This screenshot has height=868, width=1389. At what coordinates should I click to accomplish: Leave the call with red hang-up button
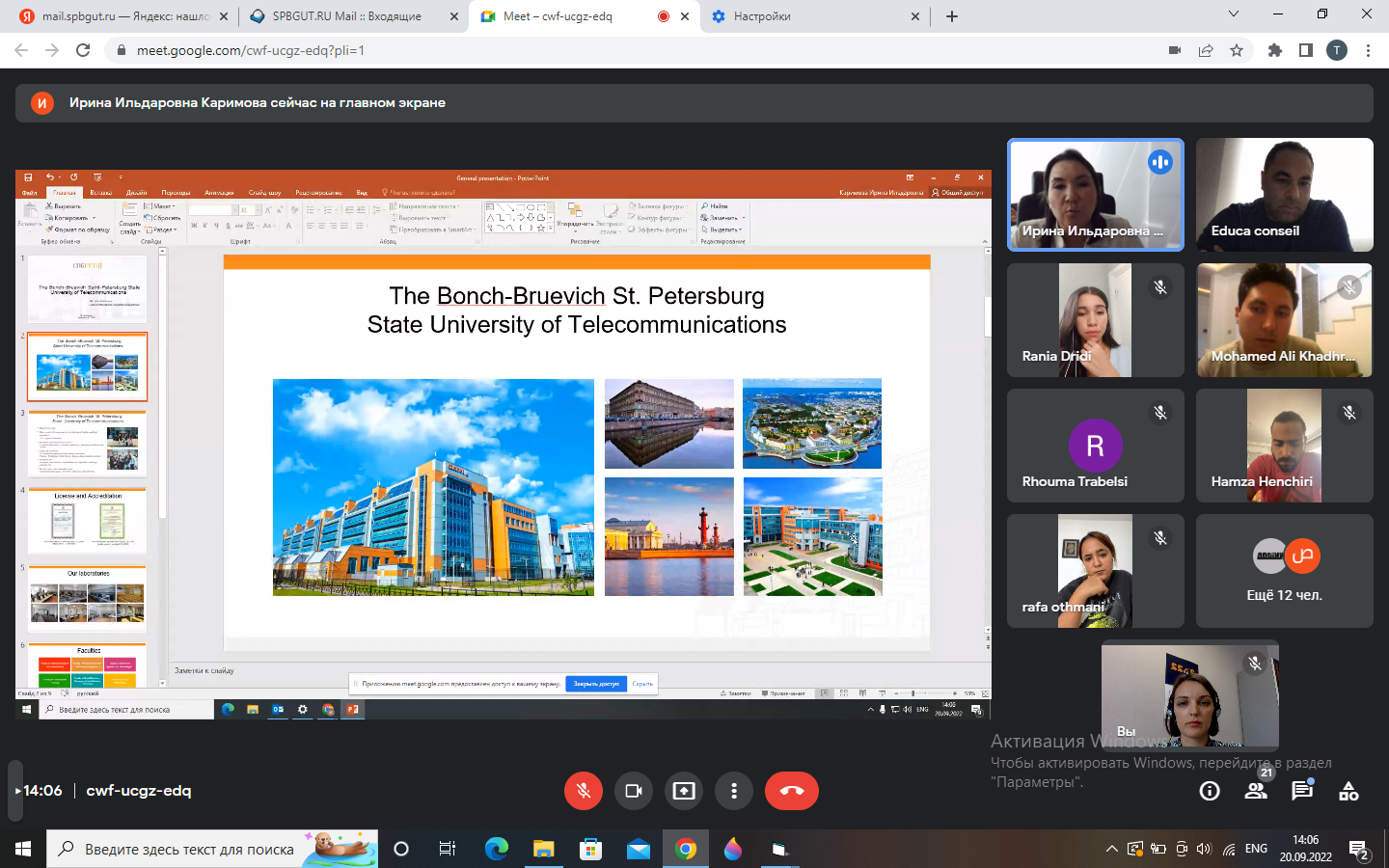click(x=791, y=791)
